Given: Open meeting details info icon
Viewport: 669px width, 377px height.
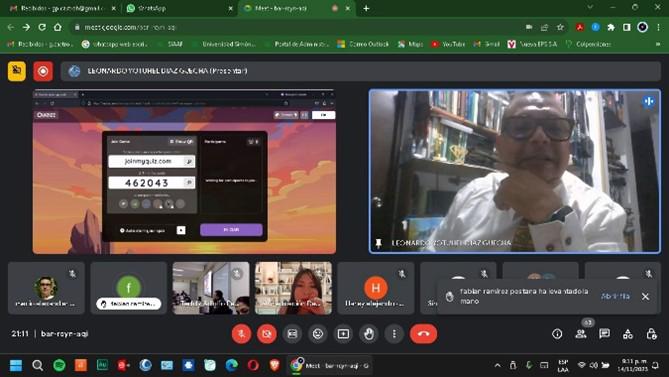Looking at the screenshot, I should tap(557, 334).
